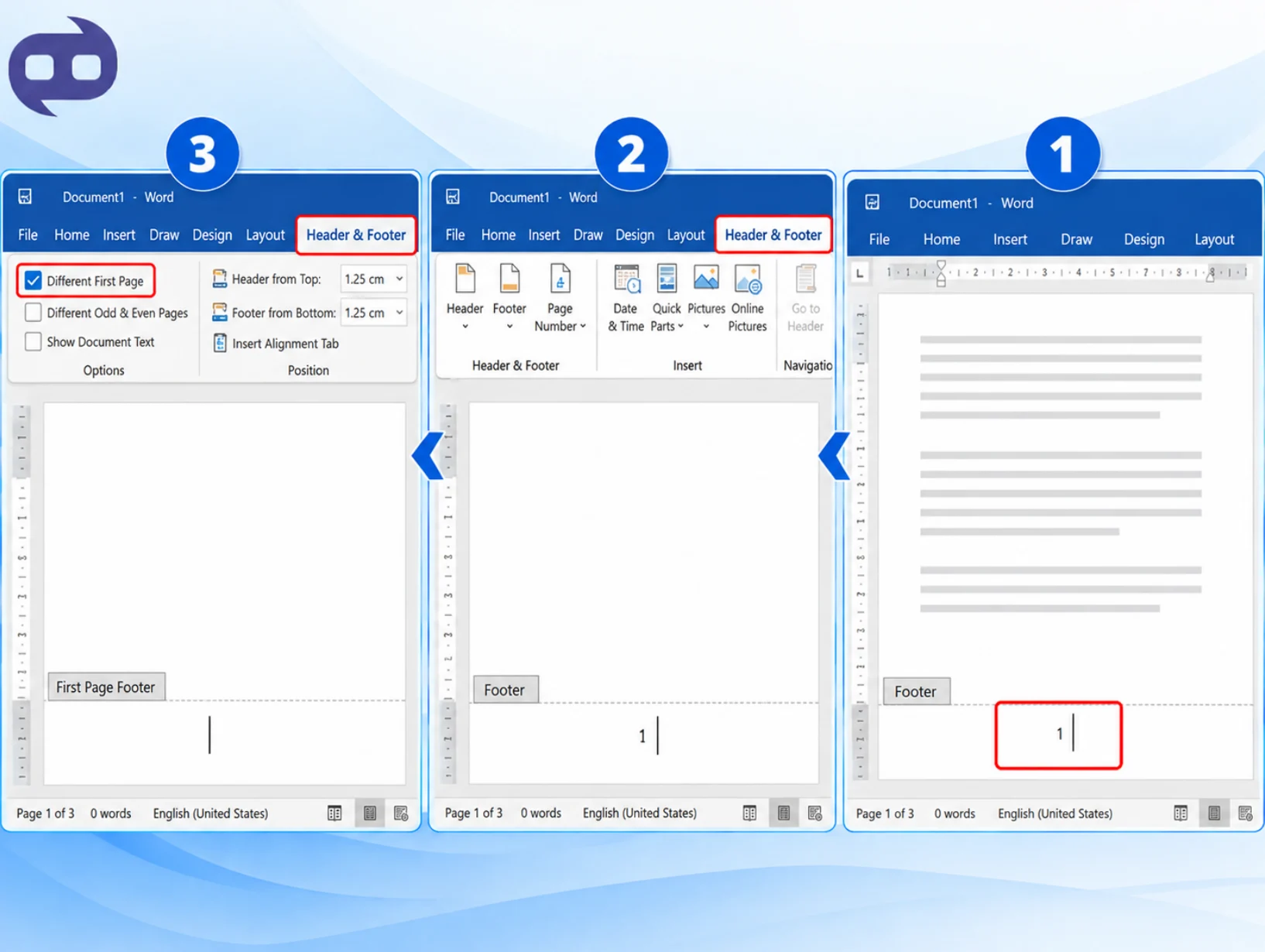Select Web Layout view in window 2's status bar

tap(814, 813)
